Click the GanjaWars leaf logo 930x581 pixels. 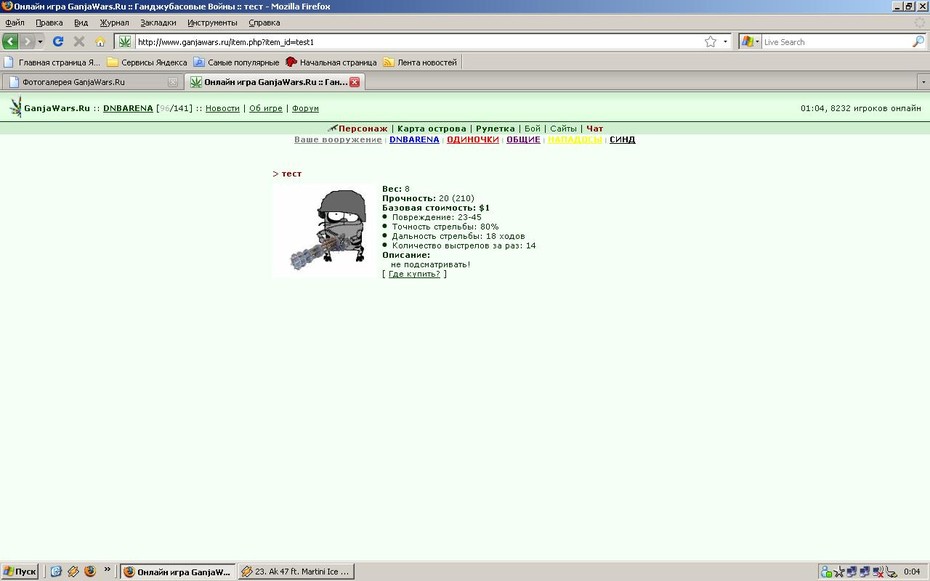pos(16,107)
